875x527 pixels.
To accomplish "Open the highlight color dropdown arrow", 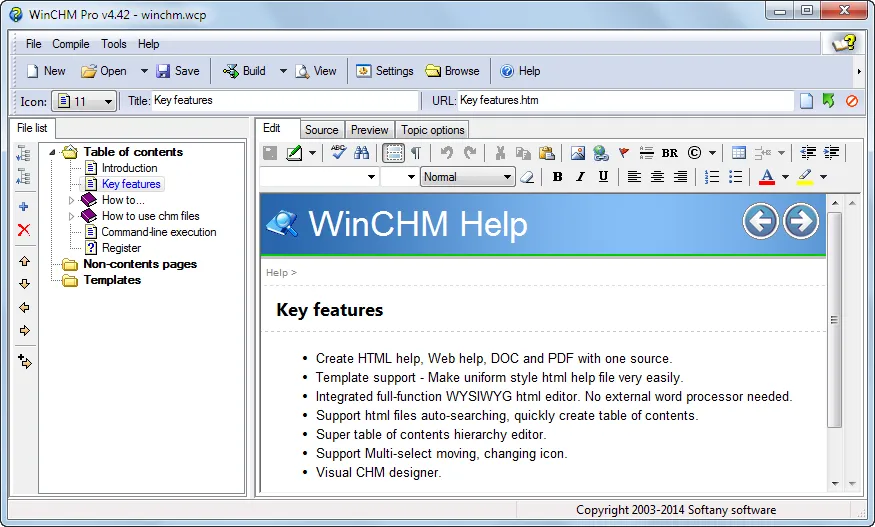I will (823, 178).
